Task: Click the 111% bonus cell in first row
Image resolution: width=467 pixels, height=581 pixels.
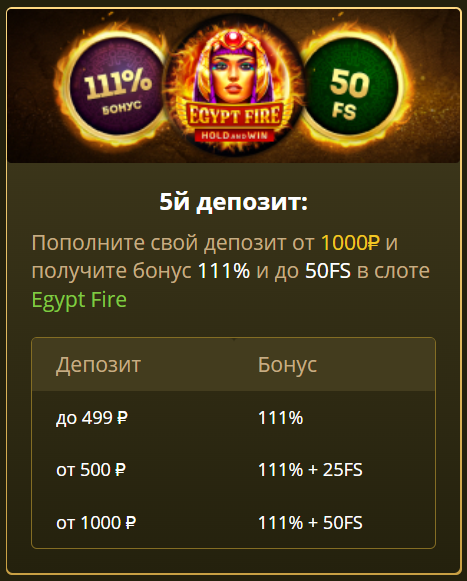Action: tap(281, 418)
